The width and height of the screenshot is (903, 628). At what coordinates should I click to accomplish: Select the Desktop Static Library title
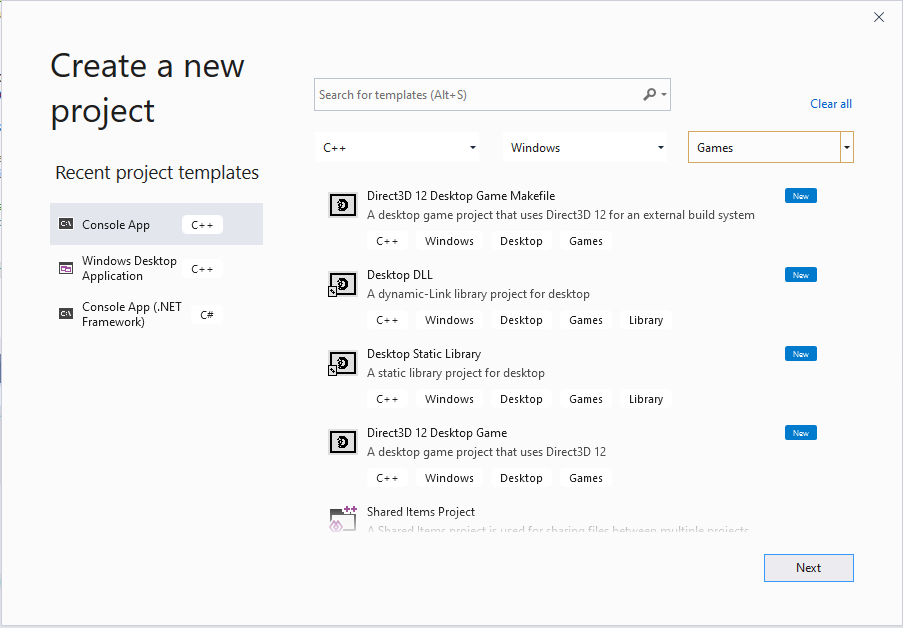[x=424, y=354]
